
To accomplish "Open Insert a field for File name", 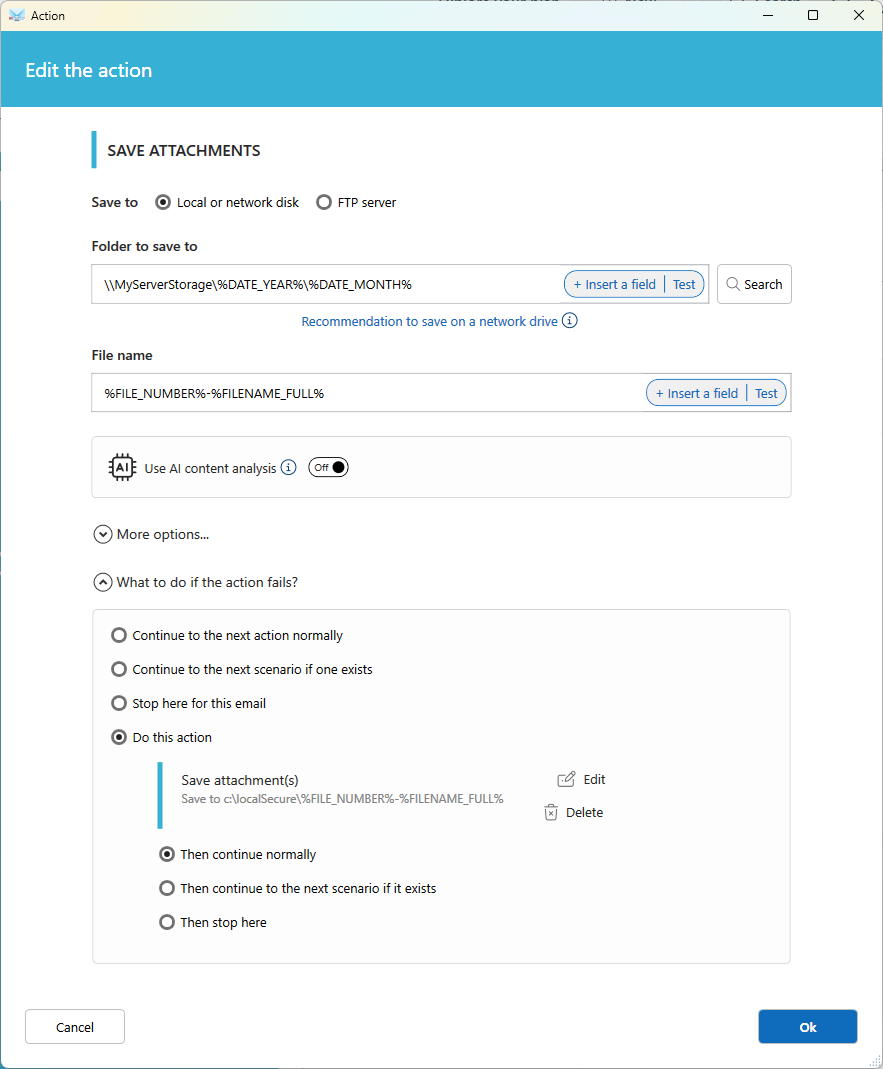I will coord(696,393).
